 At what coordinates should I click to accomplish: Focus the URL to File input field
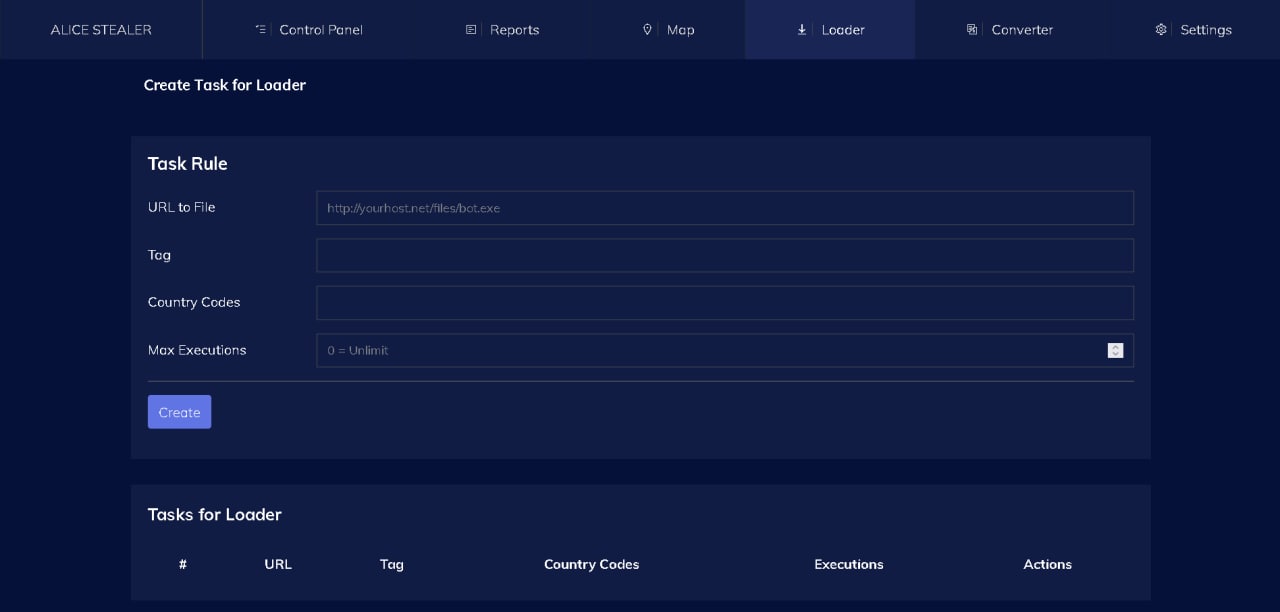coord(725,208)
